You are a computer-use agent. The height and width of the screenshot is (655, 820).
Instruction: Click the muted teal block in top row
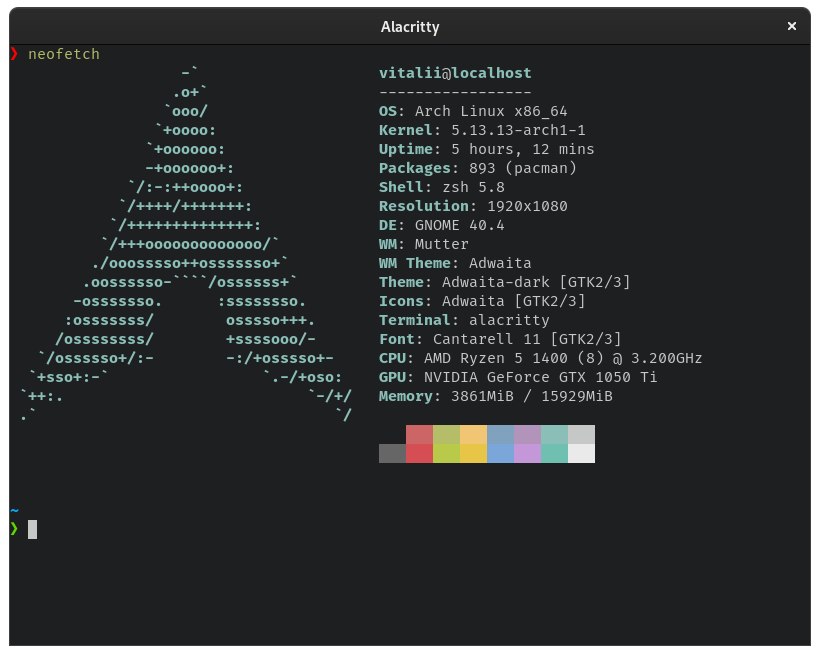tap(554, 434)
